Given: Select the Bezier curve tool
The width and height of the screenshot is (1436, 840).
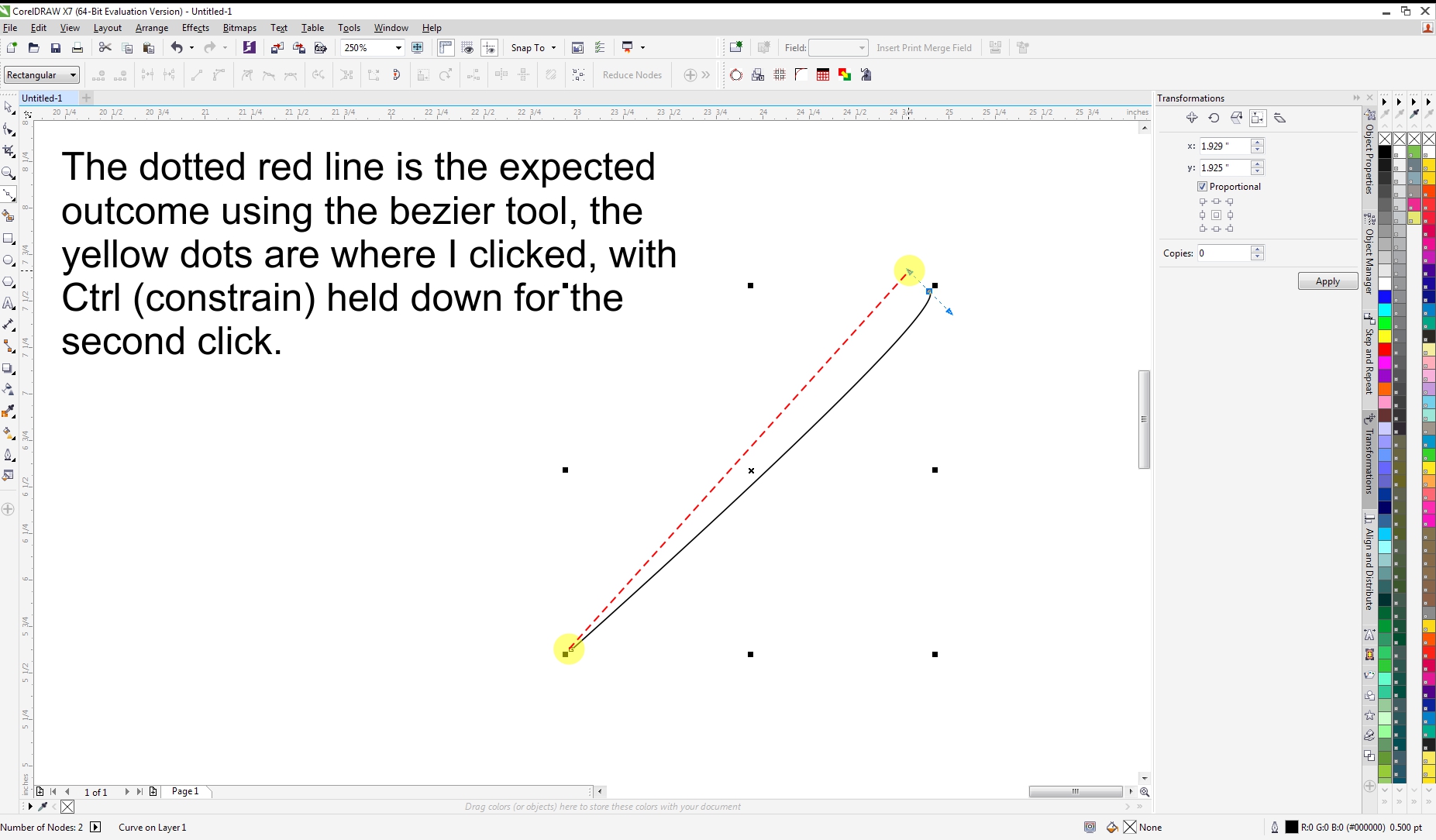Looking at the screenshot, I should (9, 195).
